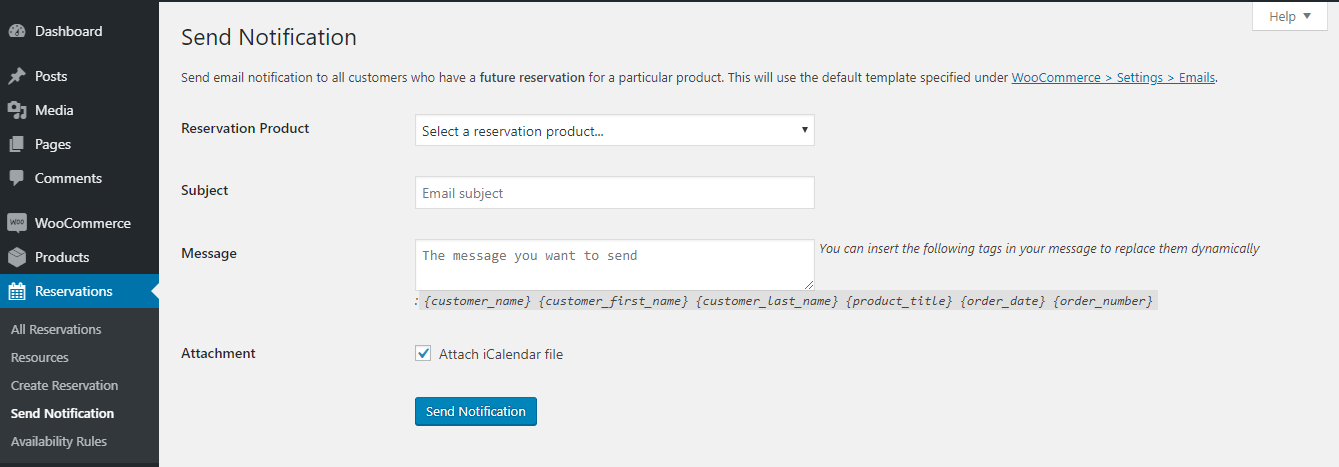The height and width of the screenshot is (467, 1339).
Task: Open All Reservations submenu item
Action: point(56,329)
